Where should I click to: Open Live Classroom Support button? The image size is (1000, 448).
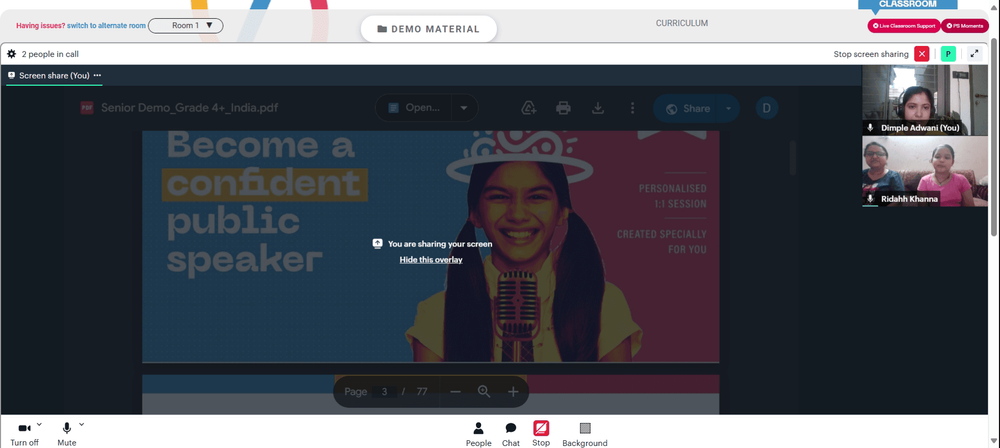click(904, 26)
